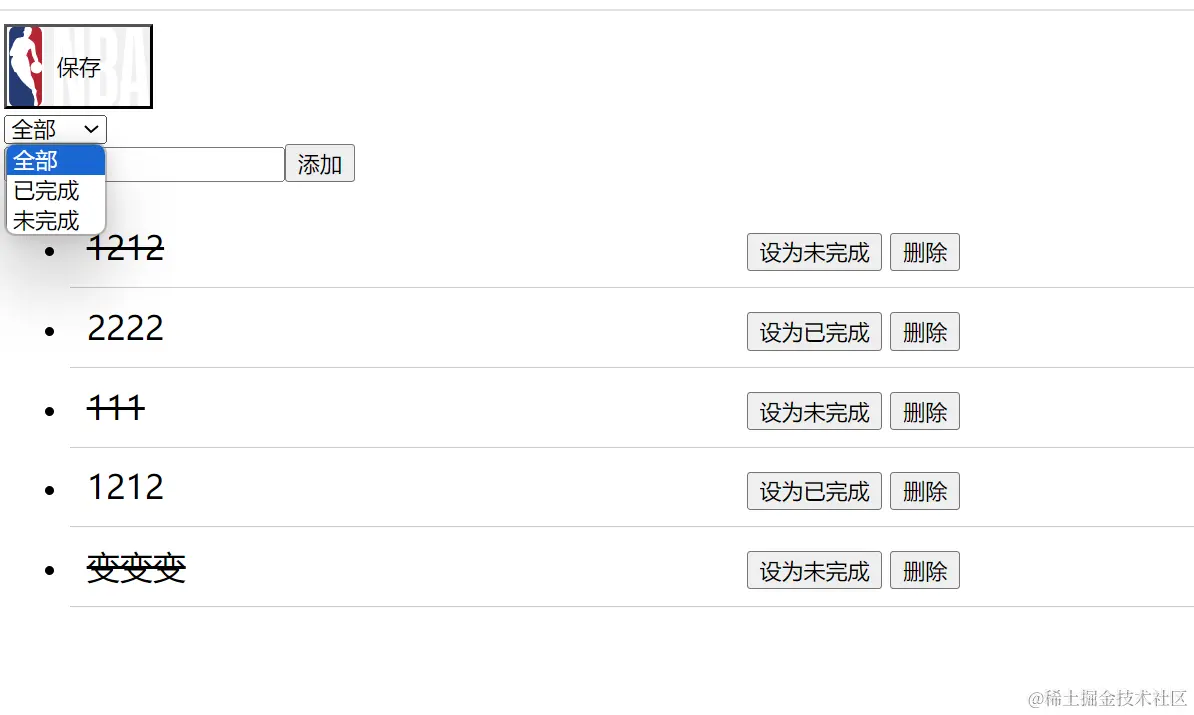Mark the second 1212 item as 已完成
Viewport: 1194px width, 715px height.
(814, 491)
